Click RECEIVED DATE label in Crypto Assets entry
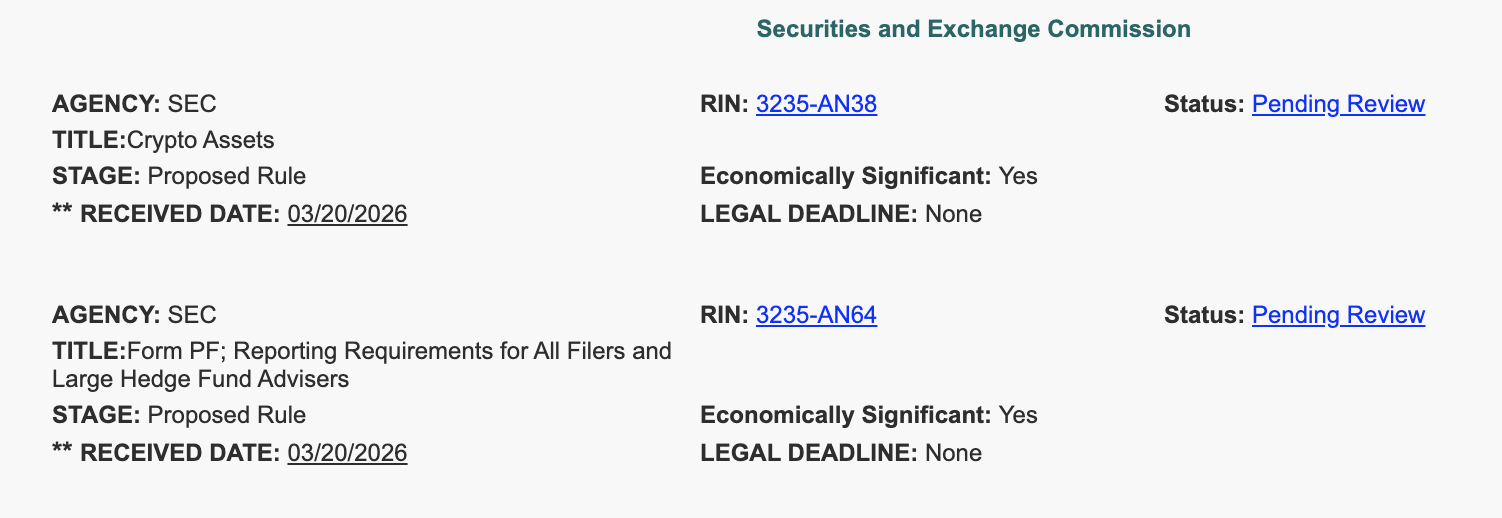 (180, 214)
